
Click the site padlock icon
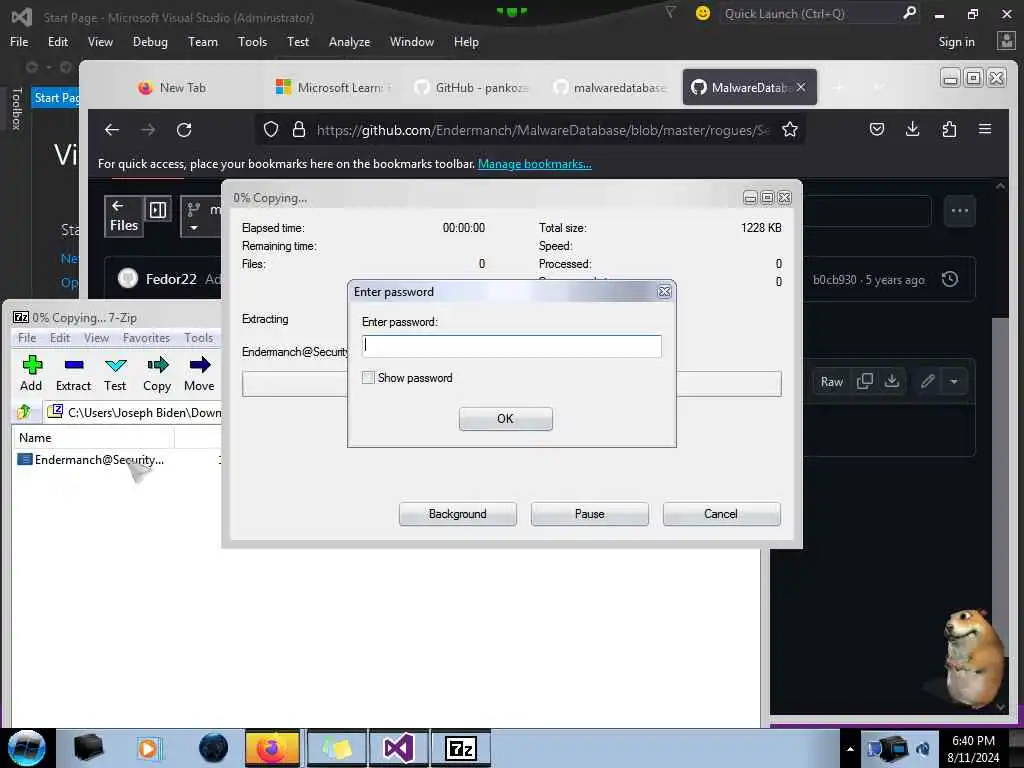[x=298, y=130]
